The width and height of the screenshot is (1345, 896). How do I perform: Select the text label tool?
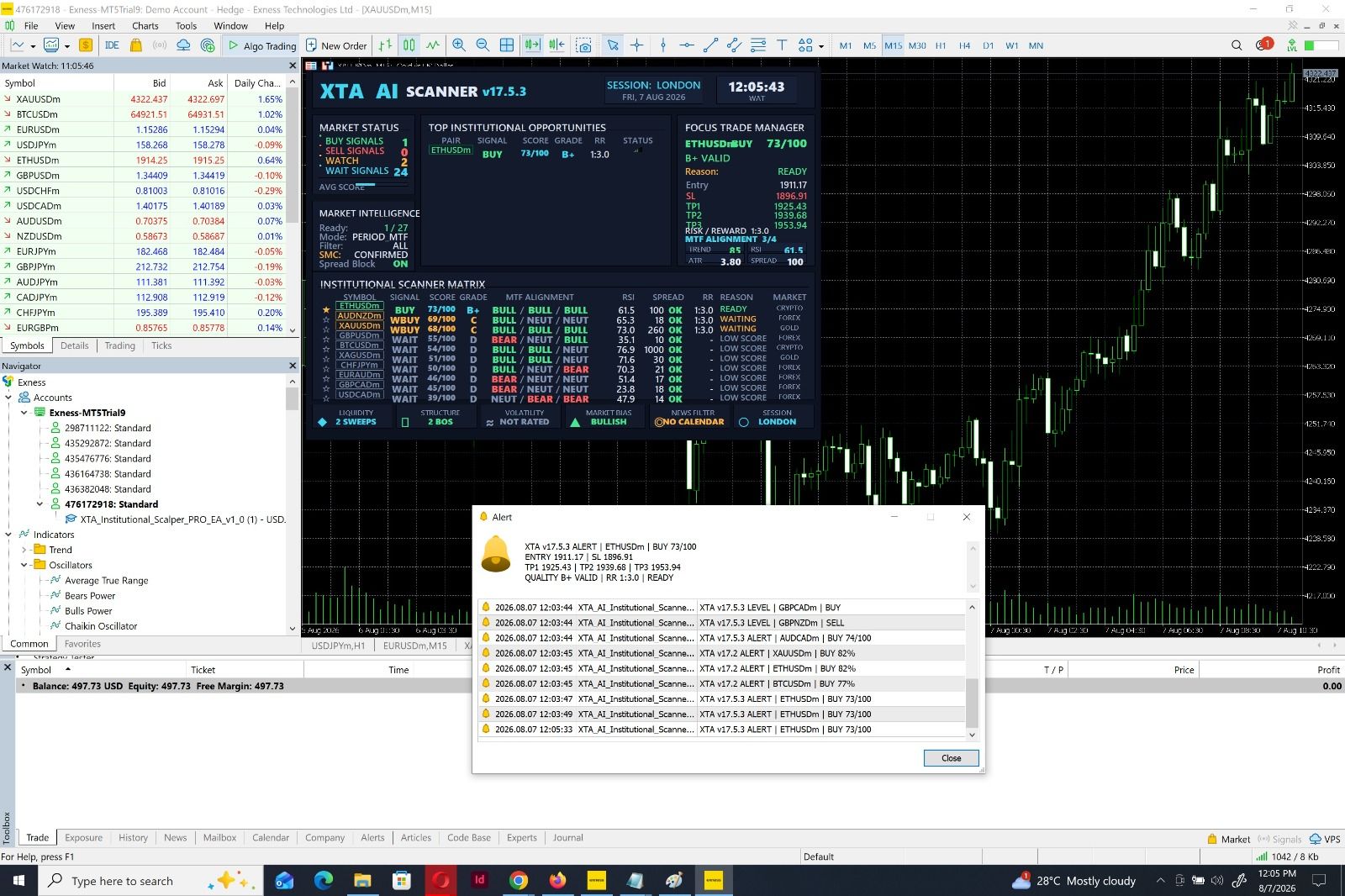[x=781, y=45]
